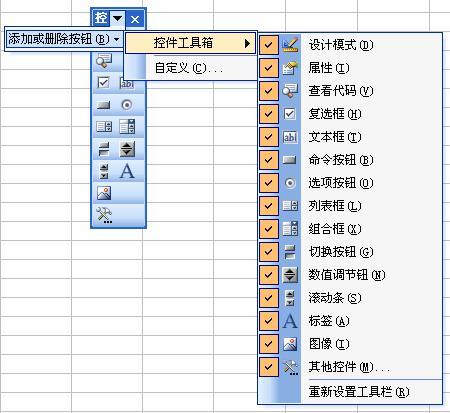Select the checkbox control in the toolbox
Image resolution: width=450 pixels, height=413 pixels.
tap(103, 82)
